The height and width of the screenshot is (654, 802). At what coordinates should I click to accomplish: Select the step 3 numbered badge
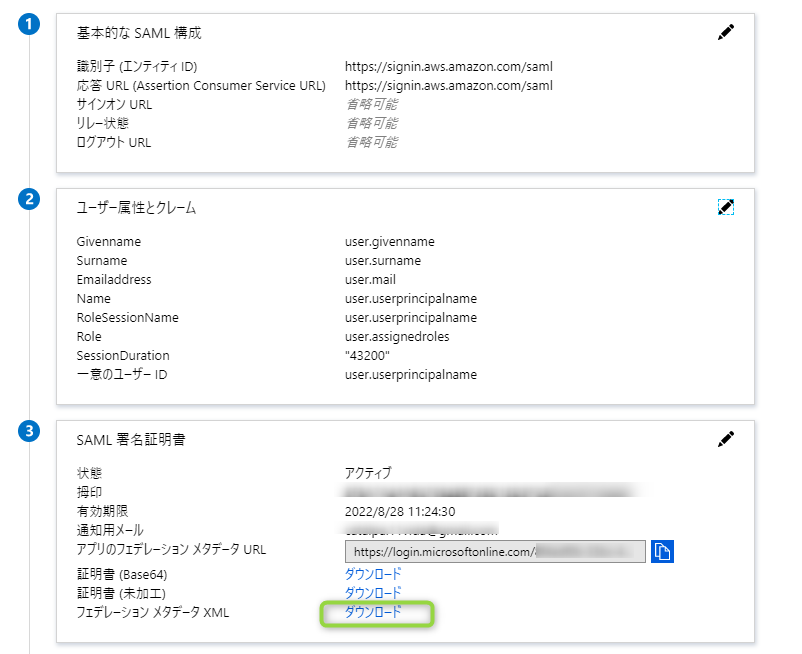coord(27,431)
